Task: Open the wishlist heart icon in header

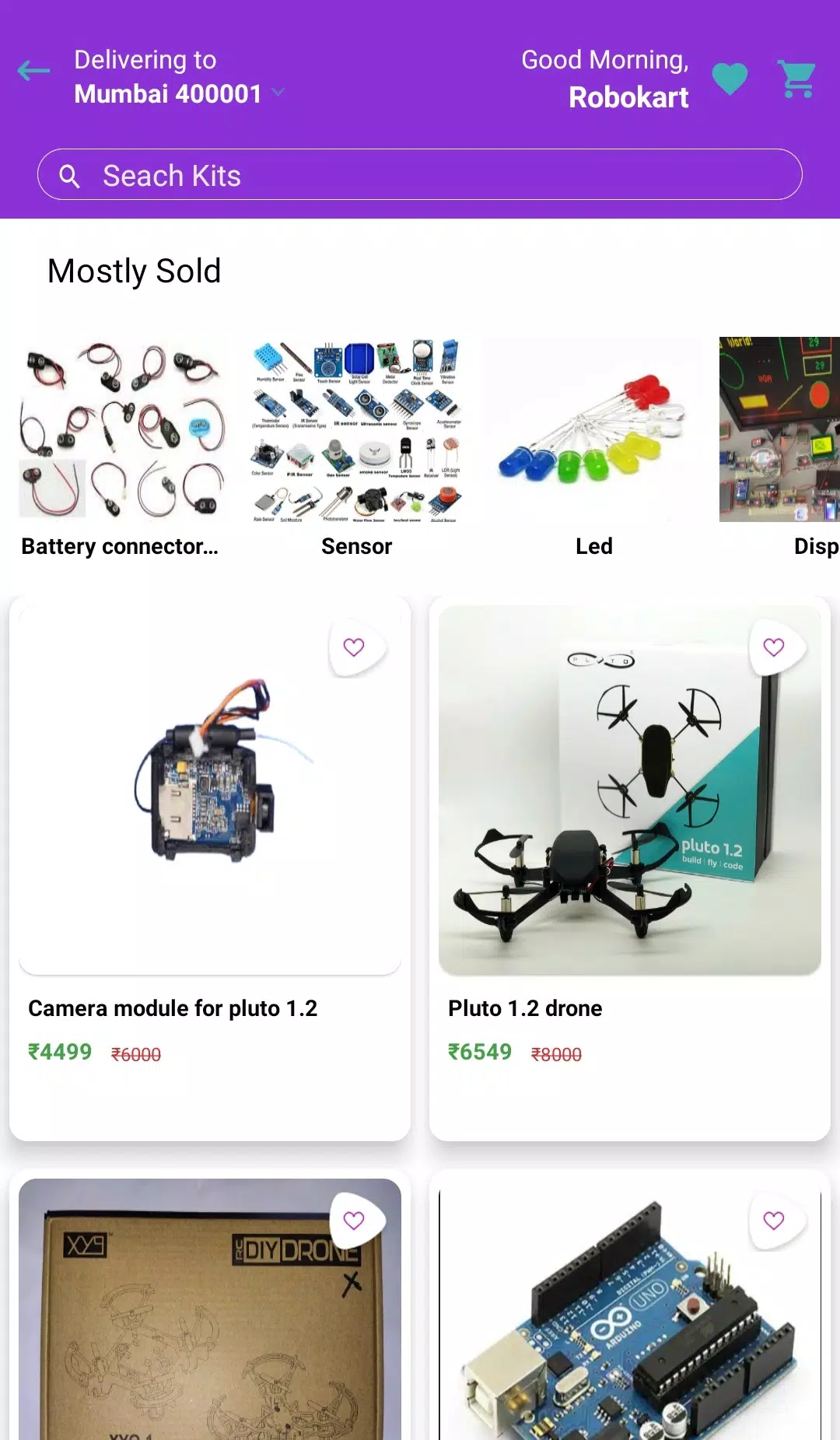Action: 730,79
